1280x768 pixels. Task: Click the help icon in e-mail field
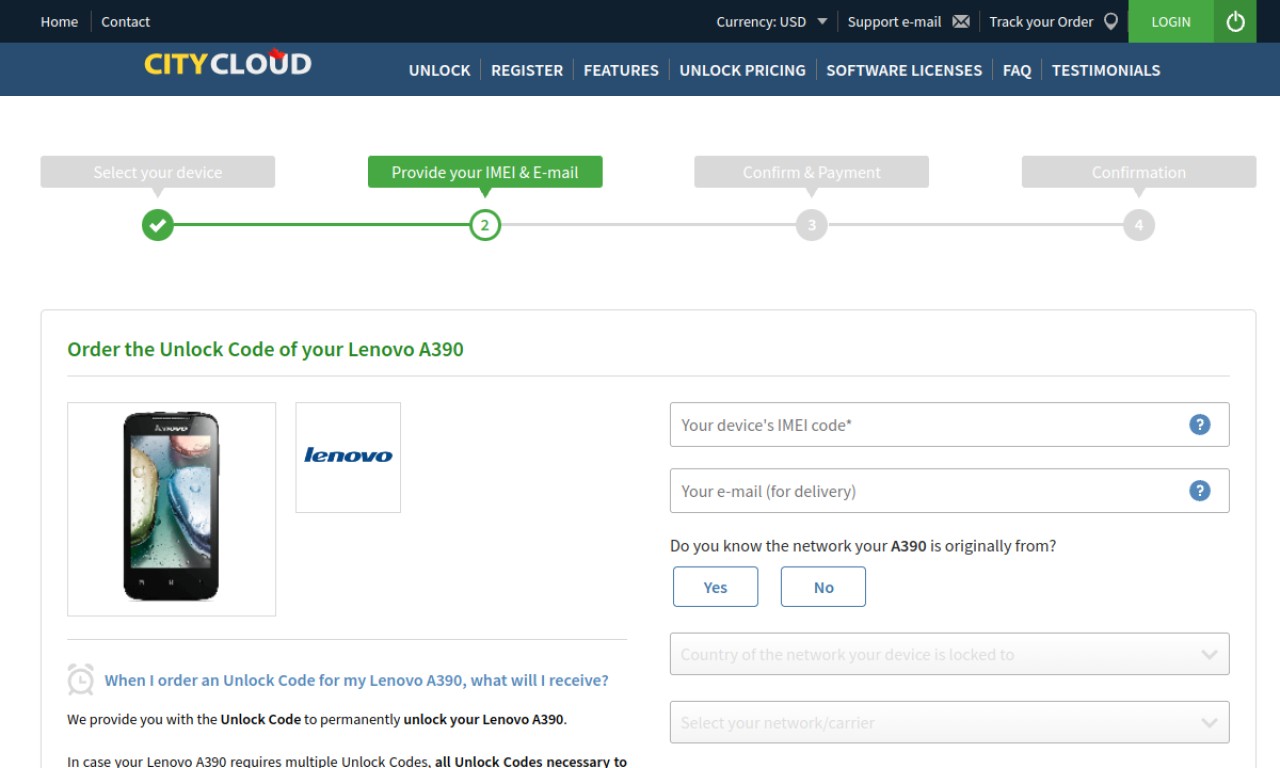tap(1200, 491)
